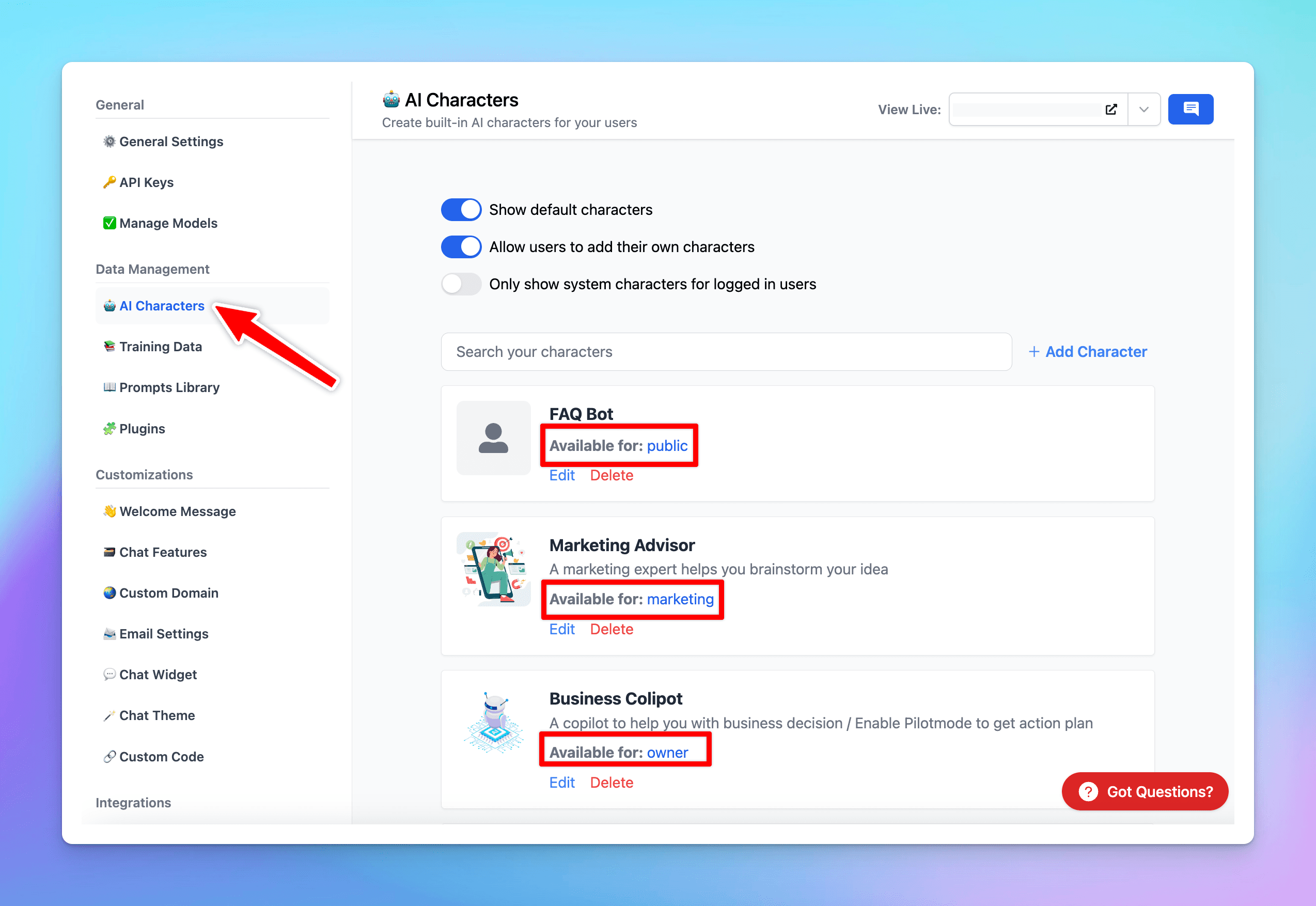This screenshot has height=906, width=1316.
Task: Turn off Allow users to add their own characters
Action: pos(461,246)
